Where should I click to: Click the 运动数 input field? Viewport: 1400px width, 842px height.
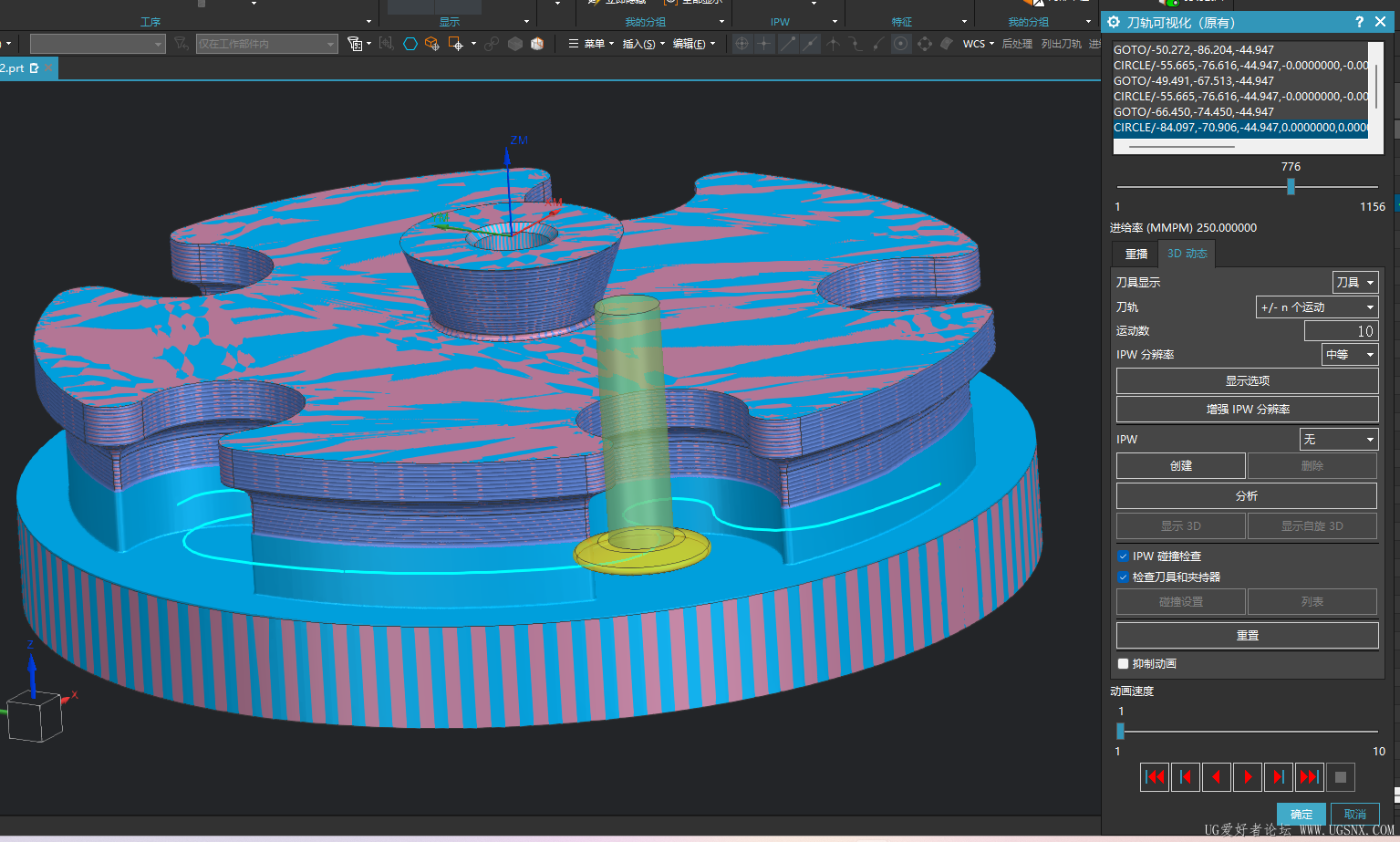coord(1341,331)
